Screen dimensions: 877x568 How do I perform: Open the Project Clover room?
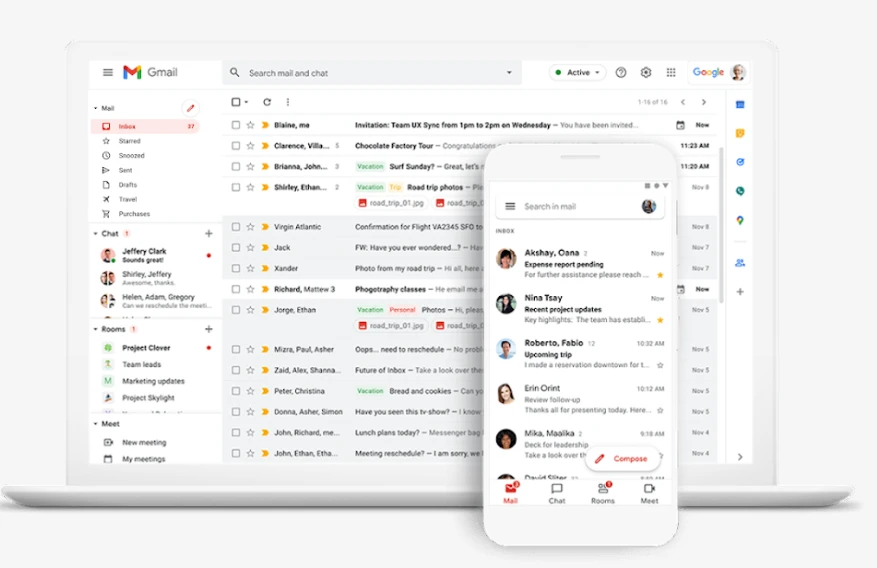146,348
